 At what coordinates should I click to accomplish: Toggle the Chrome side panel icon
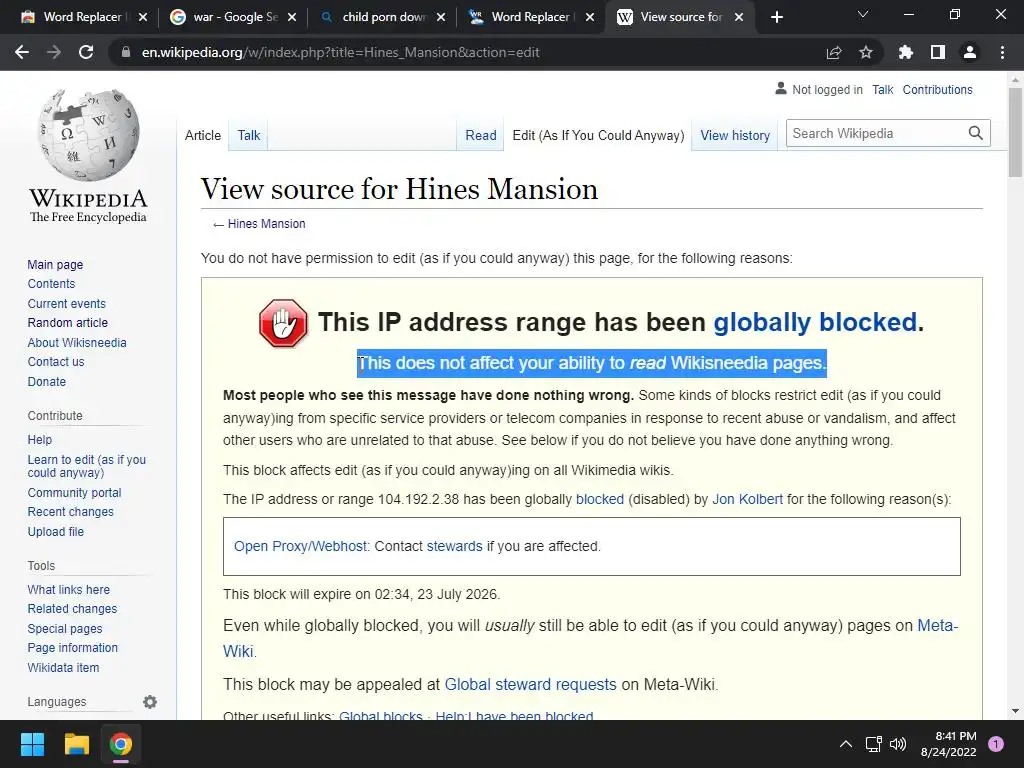pyautogui.click(x=938, y=52)
